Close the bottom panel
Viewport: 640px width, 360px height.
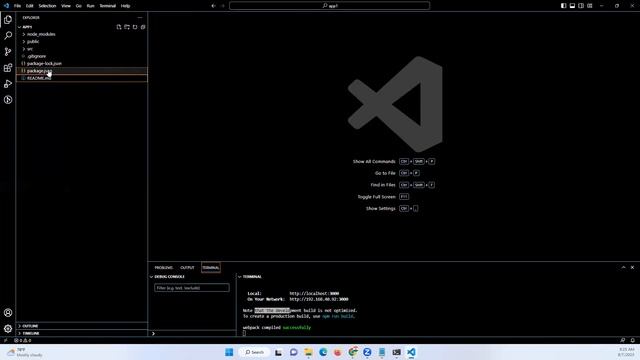632,267
